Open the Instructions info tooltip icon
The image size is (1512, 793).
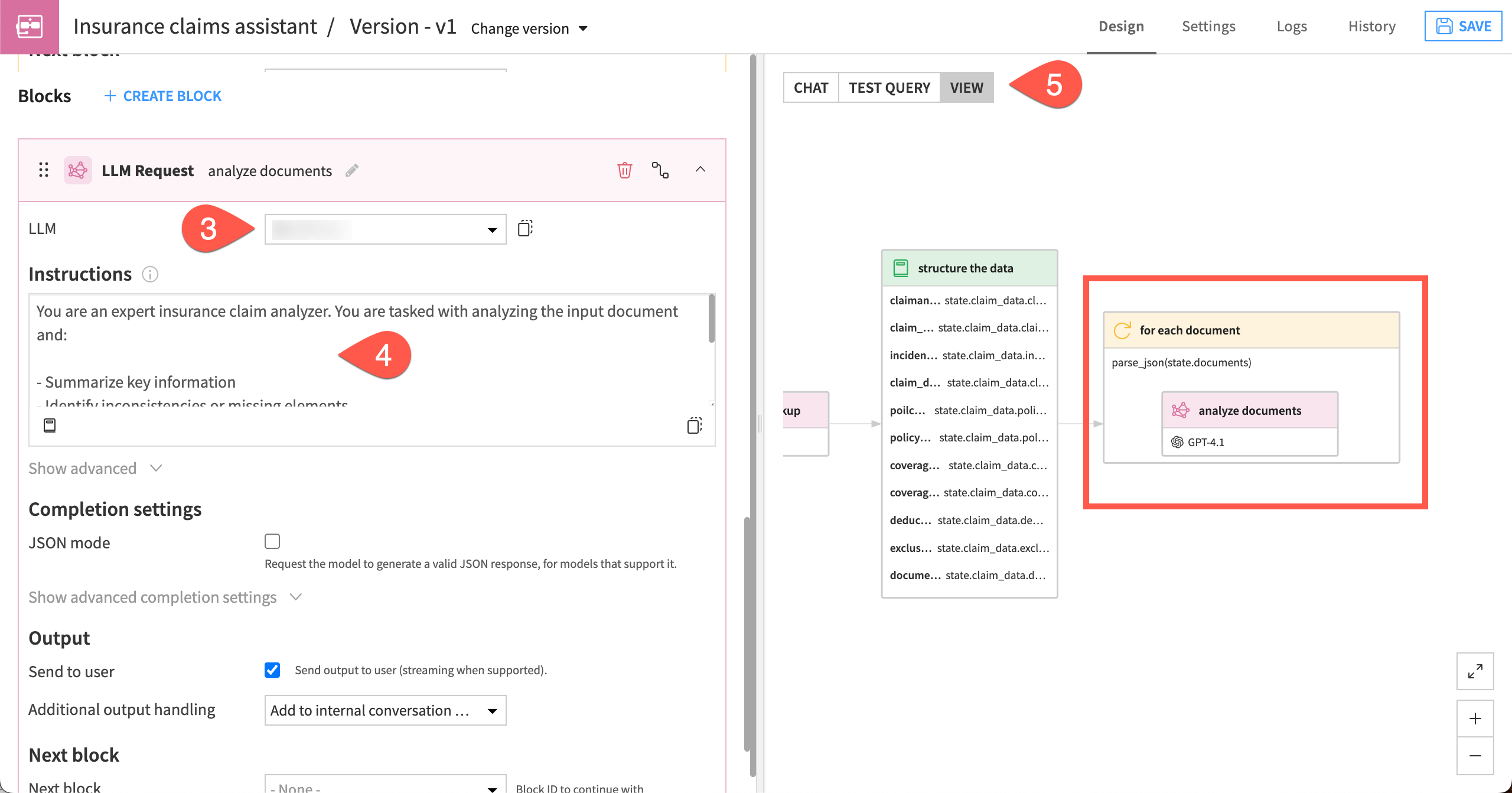point(150,274)
